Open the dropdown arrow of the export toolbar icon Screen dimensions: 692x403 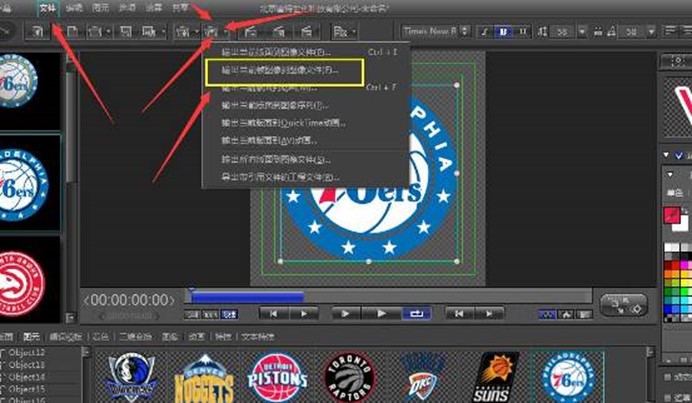[226, 31]
